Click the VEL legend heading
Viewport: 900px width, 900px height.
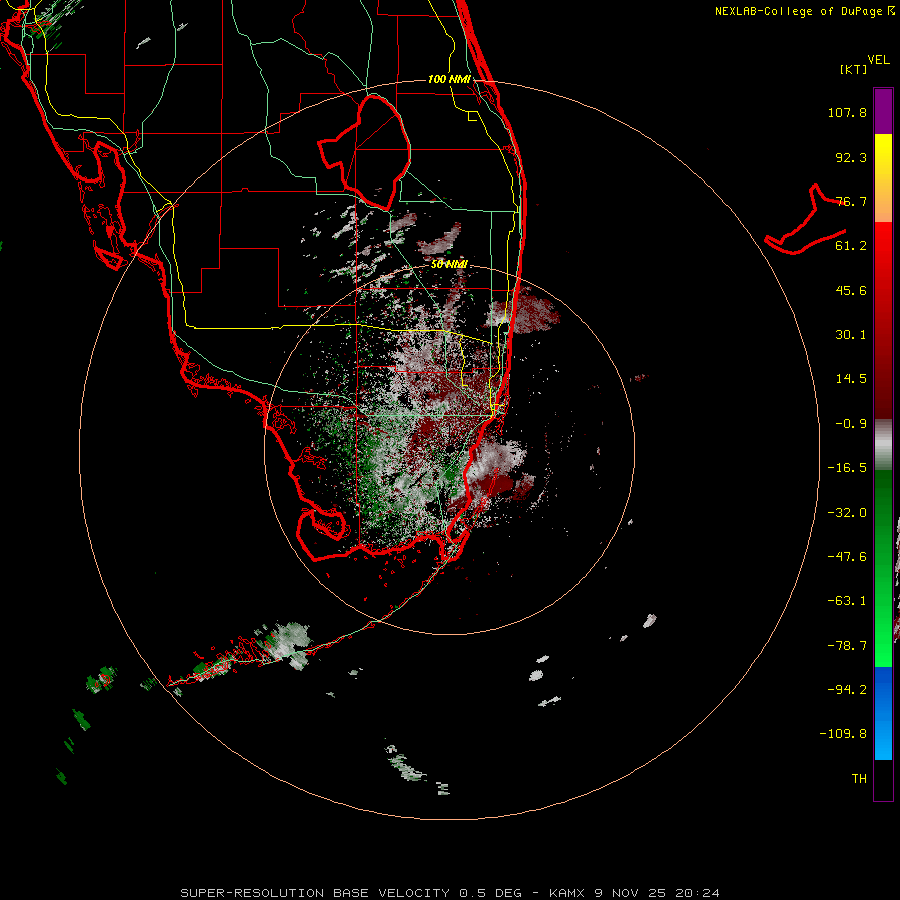pyautogui.click(x=879, y=60)
